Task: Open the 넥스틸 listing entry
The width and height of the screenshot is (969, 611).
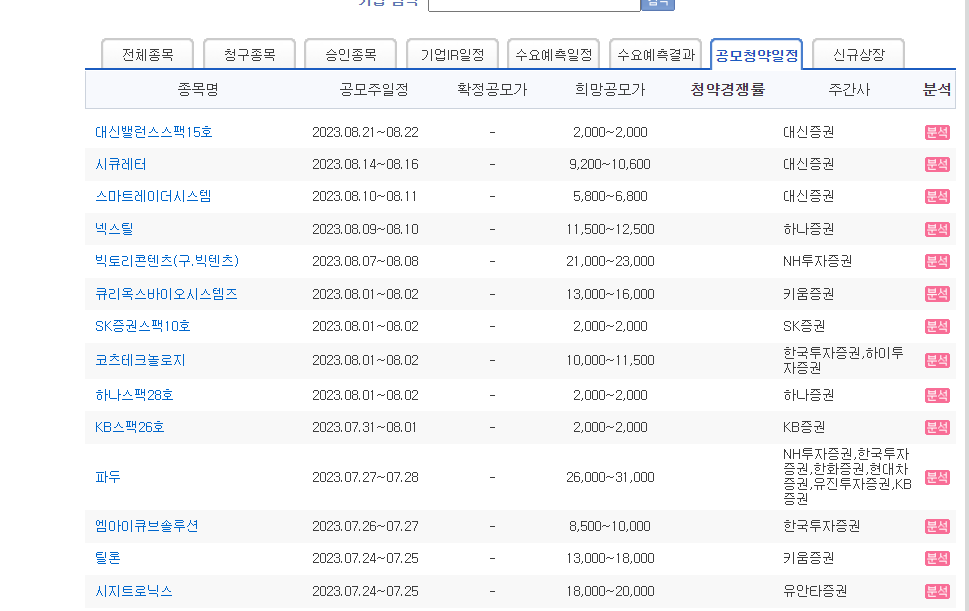Action: [118, 229]
